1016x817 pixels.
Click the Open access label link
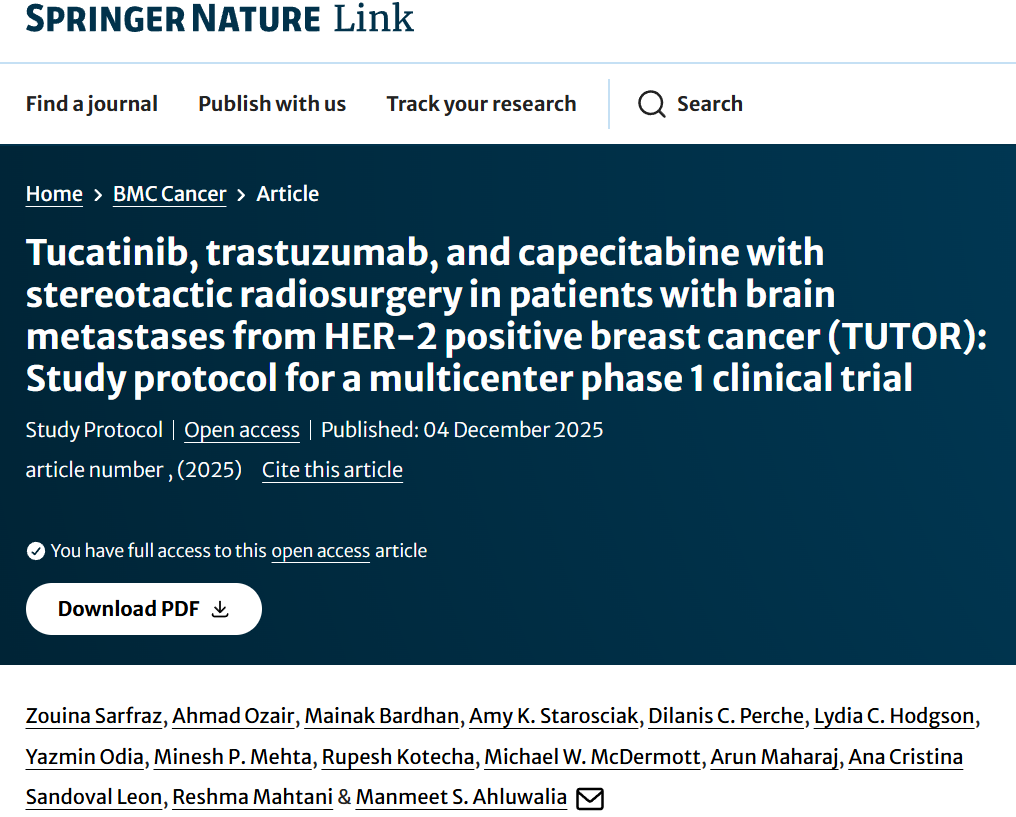pos(241,430)
